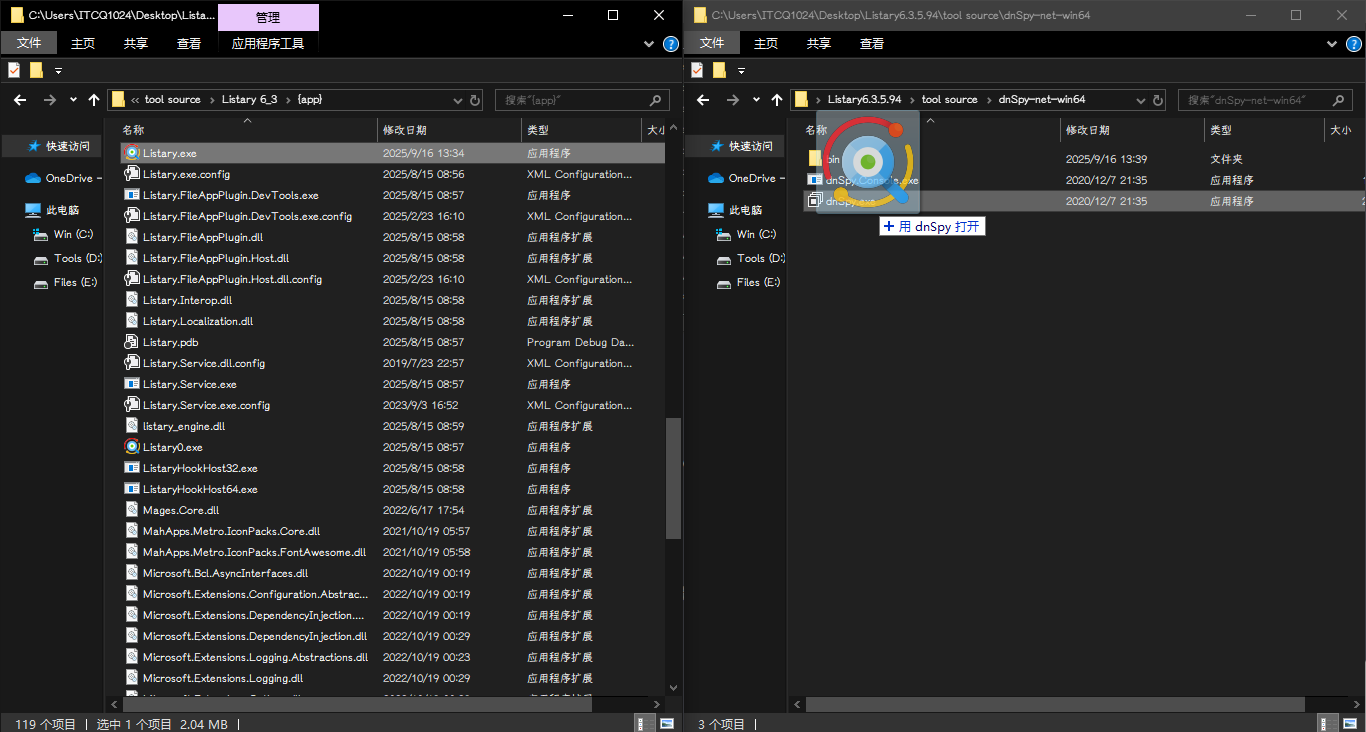Open address bar history dropdown, left window
The height and width of the screenshot is (732, 1366).
point(457,100)
